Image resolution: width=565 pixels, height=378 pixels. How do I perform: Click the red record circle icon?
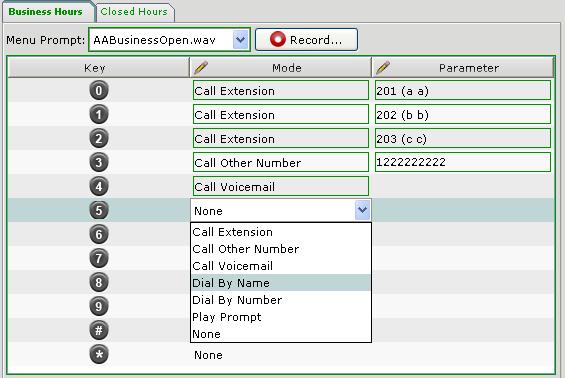(x=277, y=39)
